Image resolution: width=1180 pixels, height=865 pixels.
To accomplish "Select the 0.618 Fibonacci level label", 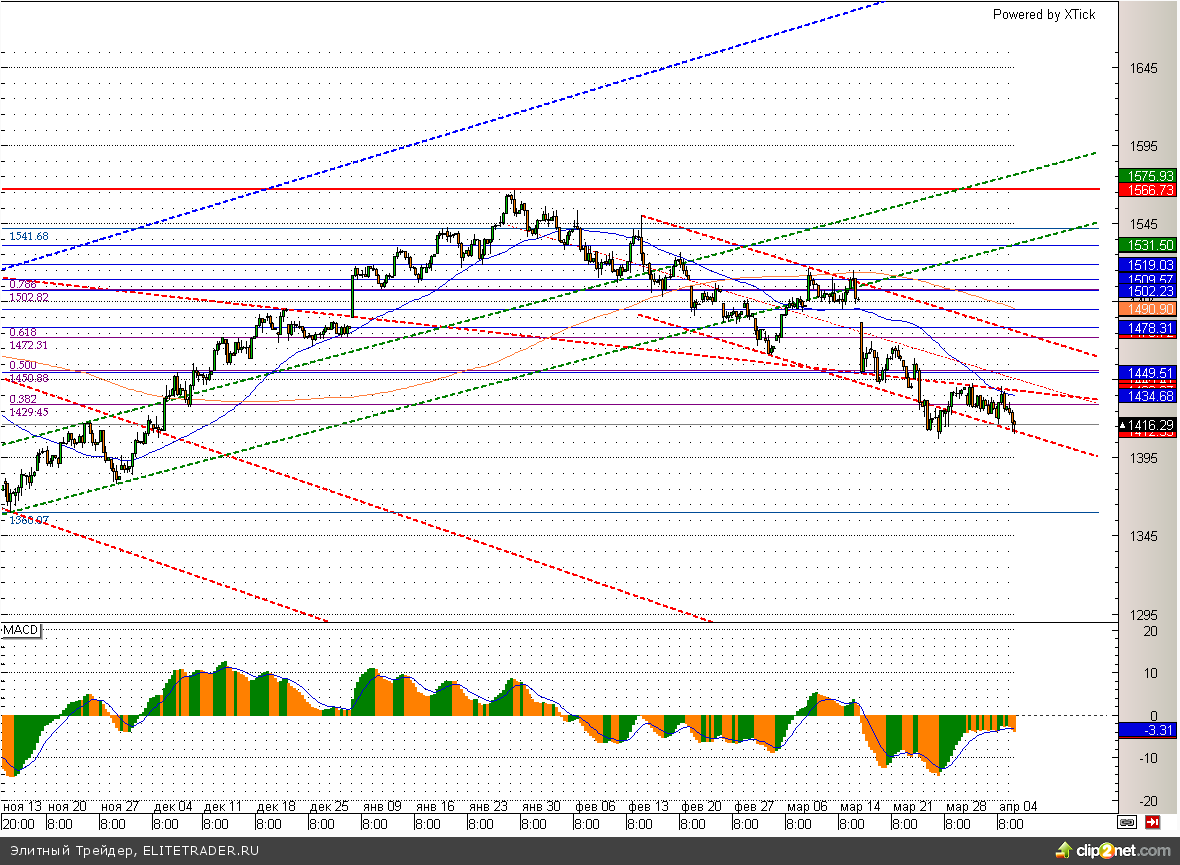I will click(x=23, y=332).
